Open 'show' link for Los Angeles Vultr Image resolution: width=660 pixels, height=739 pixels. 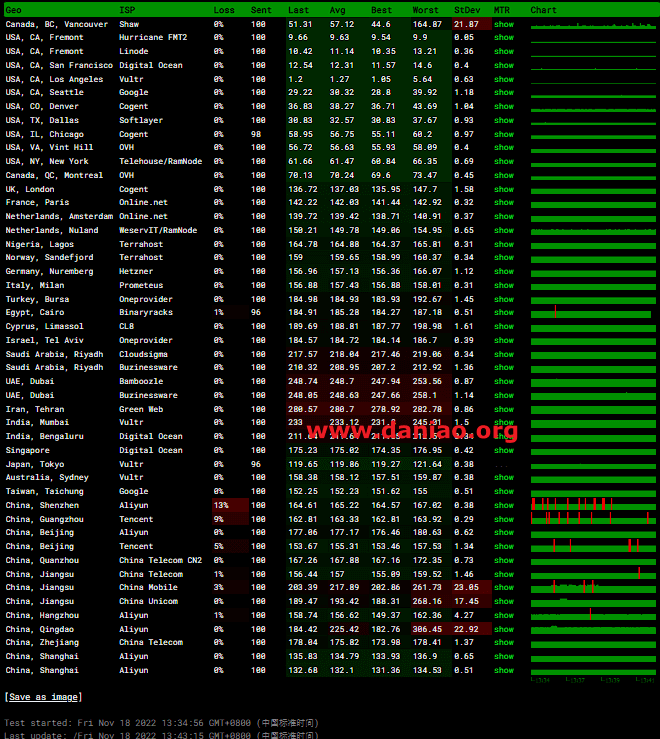pos(503,80)
